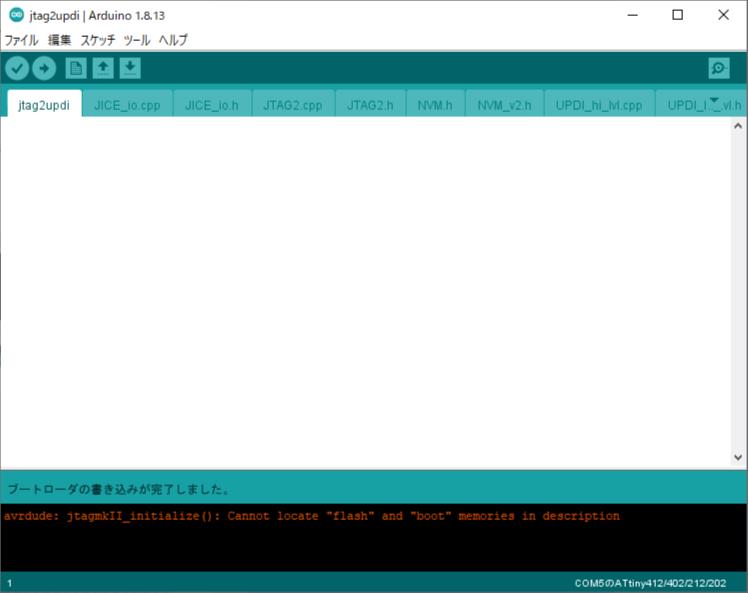The width and height of the screenshot is (748, 593).
Task: Switch to the UPDI_hi_lvl.cpp tab
Action: click(599, 104)
